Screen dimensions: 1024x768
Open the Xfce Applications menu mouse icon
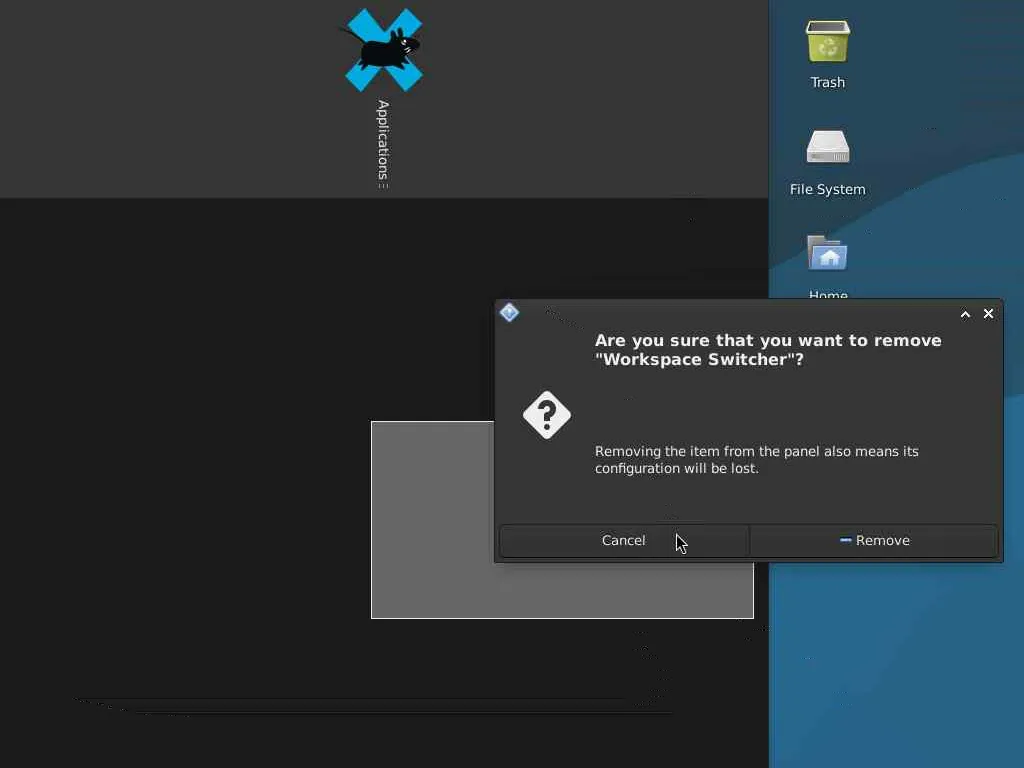click(383, 50)
